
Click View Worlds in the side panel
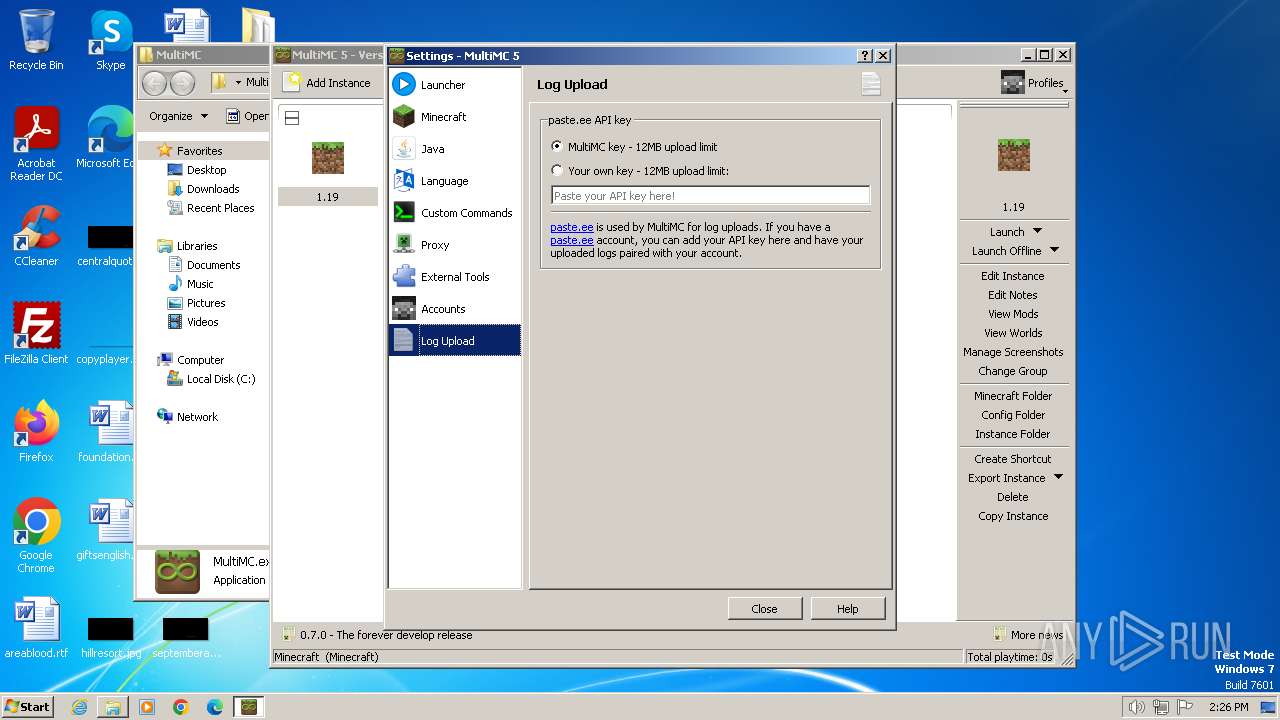[1012, 333]
